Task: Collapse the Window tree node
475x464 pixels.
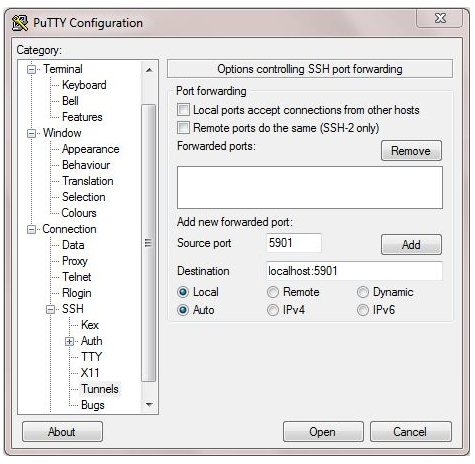Action: coord(31,133)
